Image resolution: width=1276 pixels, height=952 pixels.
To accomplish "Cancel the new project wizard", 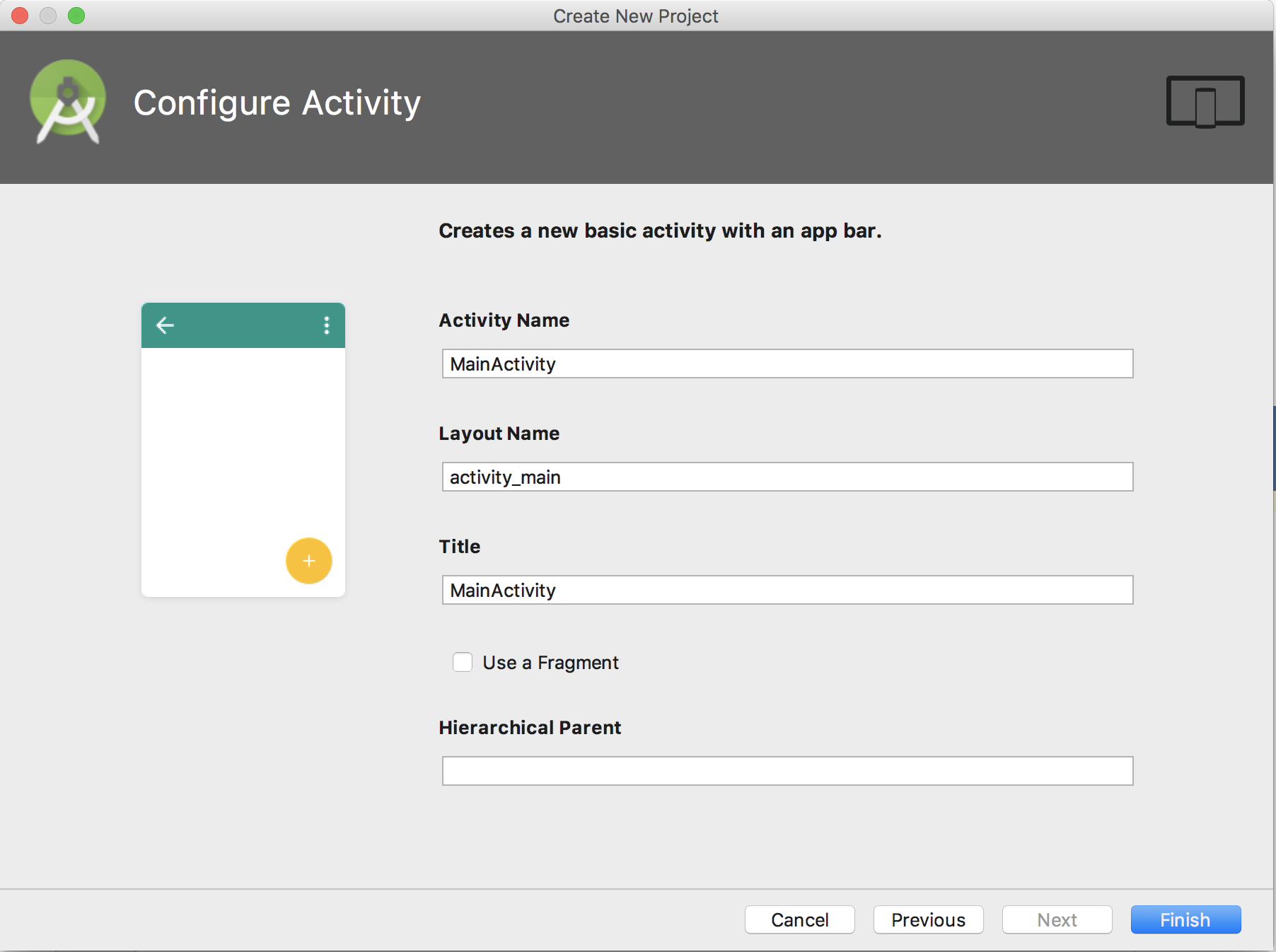I will (x=799, y=919).
